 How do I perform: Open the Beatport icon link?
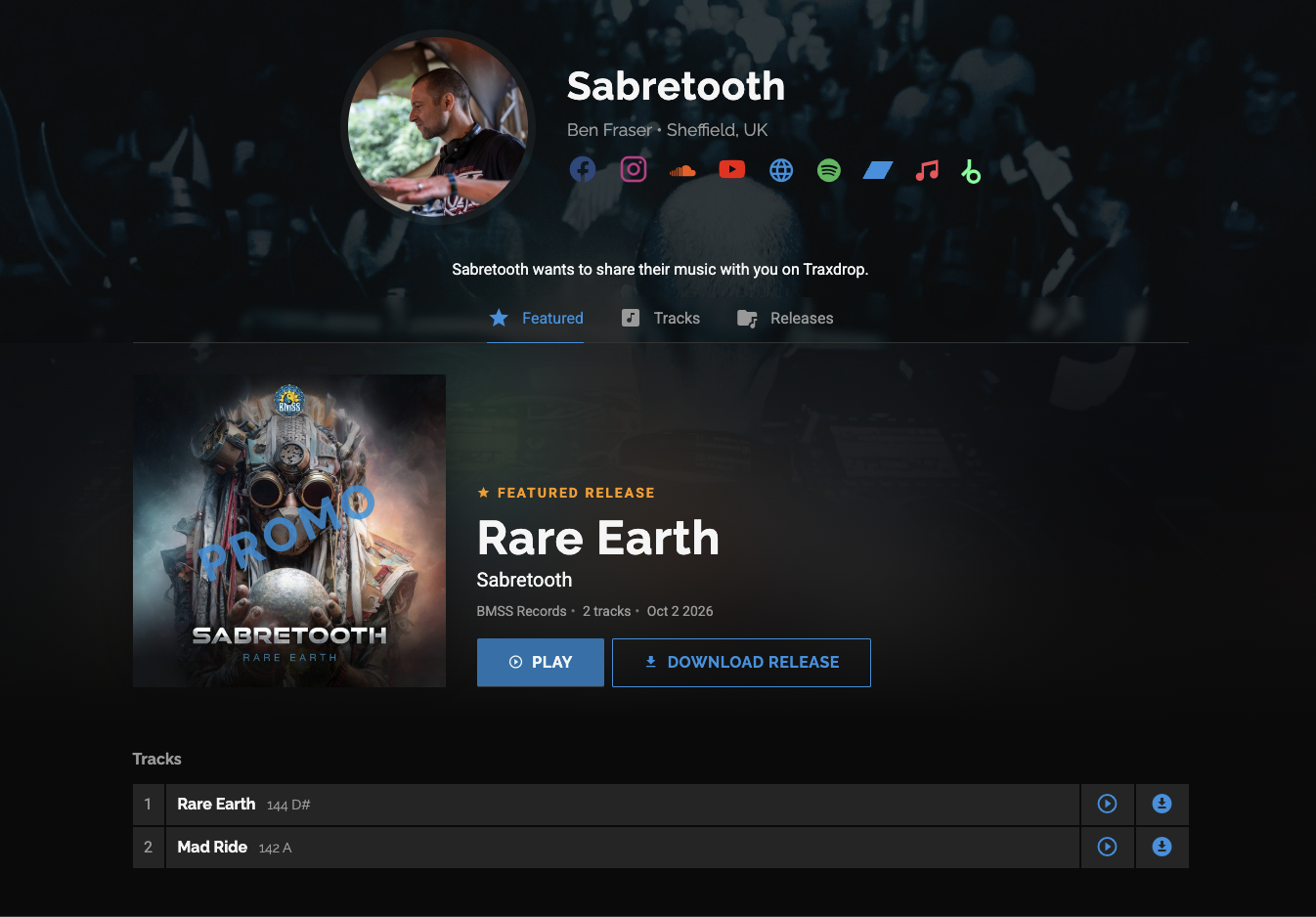[x=971, y=171]
